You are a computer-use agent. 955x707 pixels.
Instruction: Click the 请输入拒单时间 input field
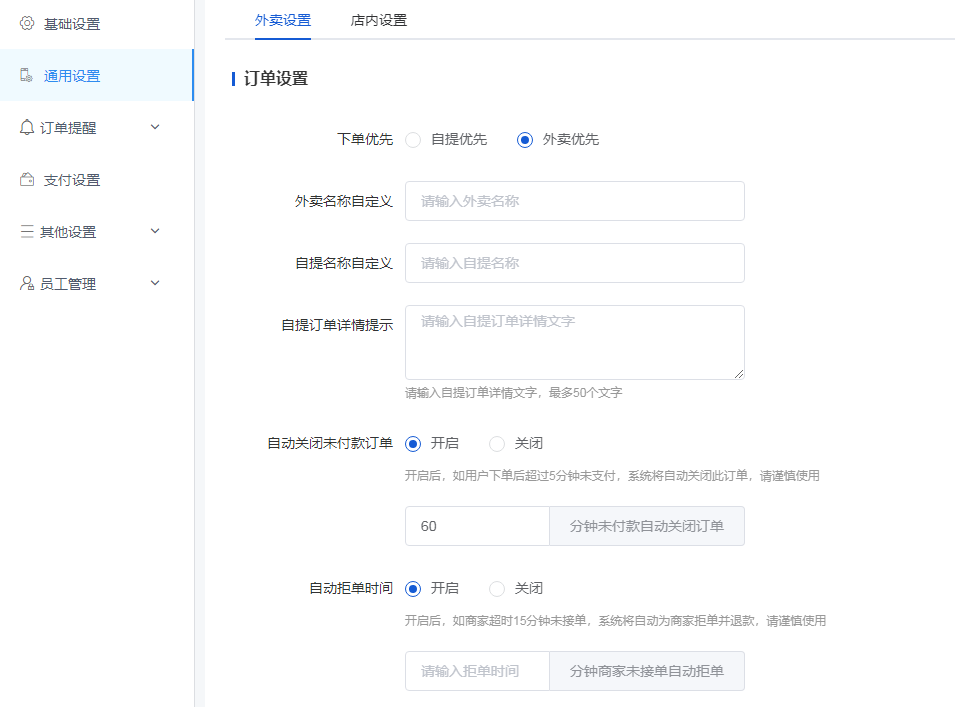[477, 671]
